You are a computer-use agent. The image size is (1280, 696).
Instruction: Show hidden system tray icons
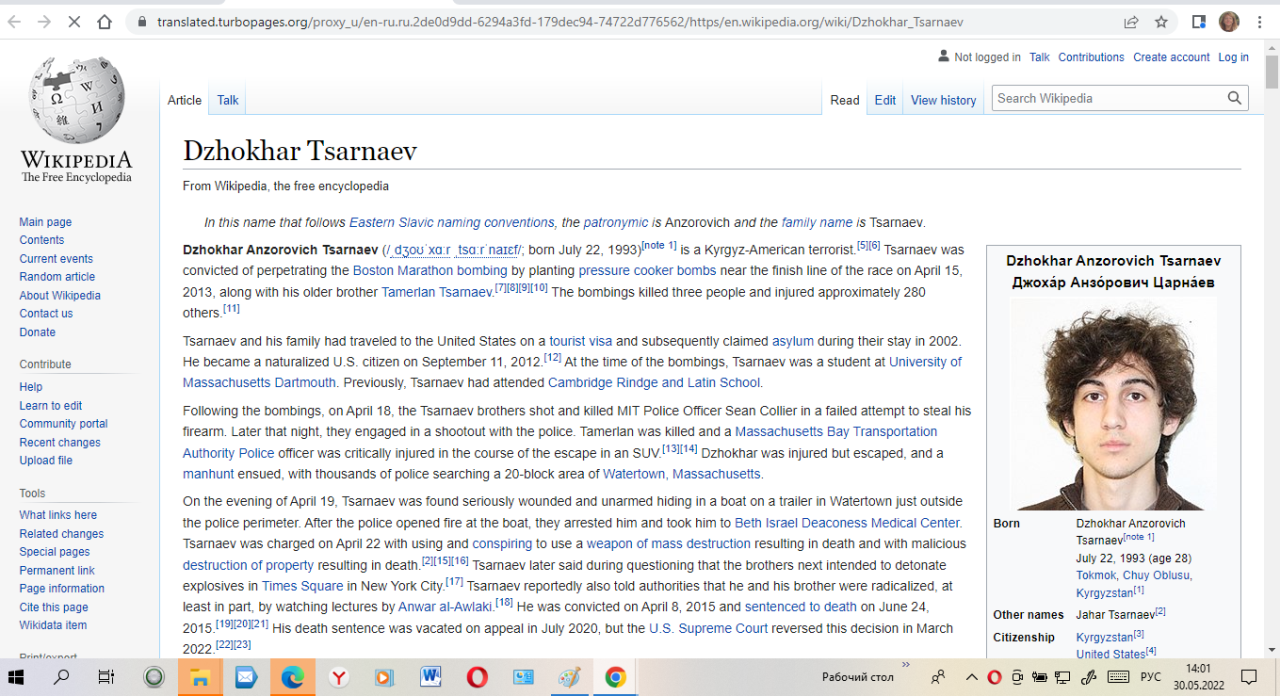click(971, 677)
